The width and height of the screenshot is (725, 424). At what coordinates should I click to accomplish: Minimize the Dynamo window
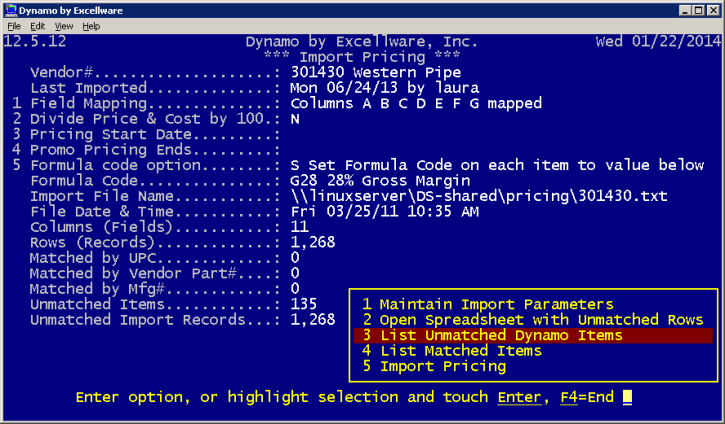click(685, 10)
